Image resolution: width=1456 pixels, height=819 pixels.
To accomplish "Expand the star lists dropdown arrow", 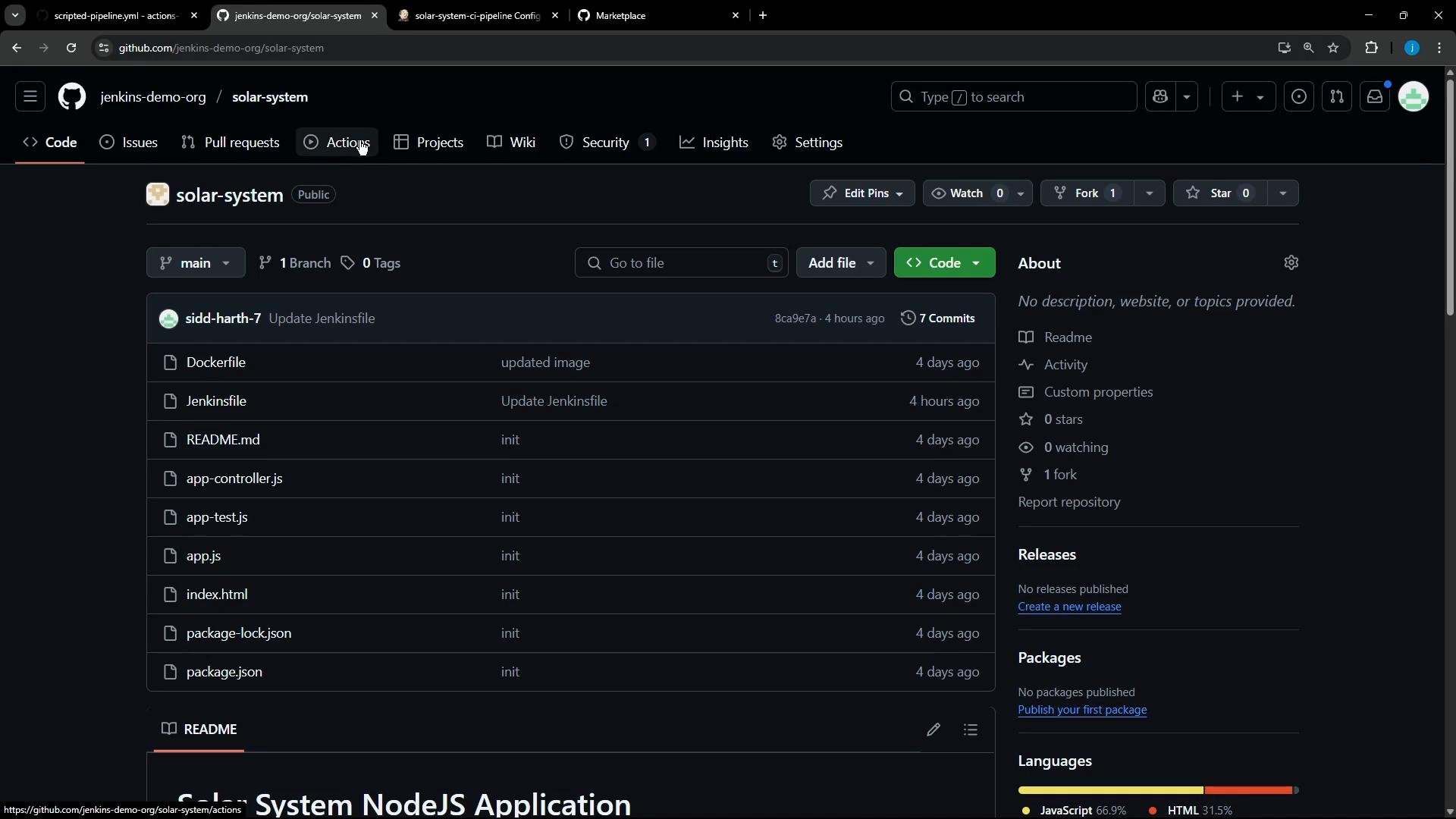I will [1283, 193].
